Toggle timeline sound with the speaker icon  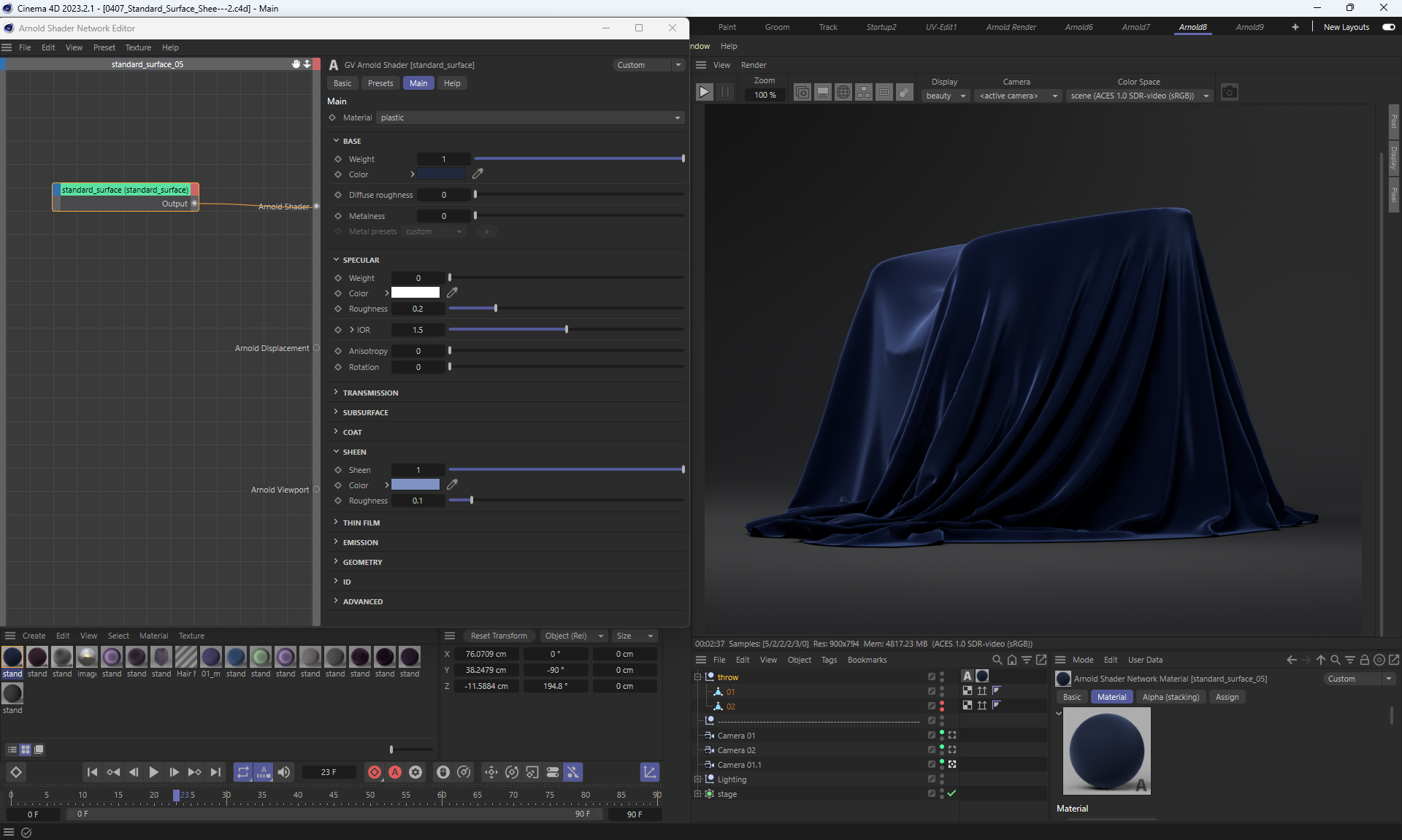coord(284,772)
